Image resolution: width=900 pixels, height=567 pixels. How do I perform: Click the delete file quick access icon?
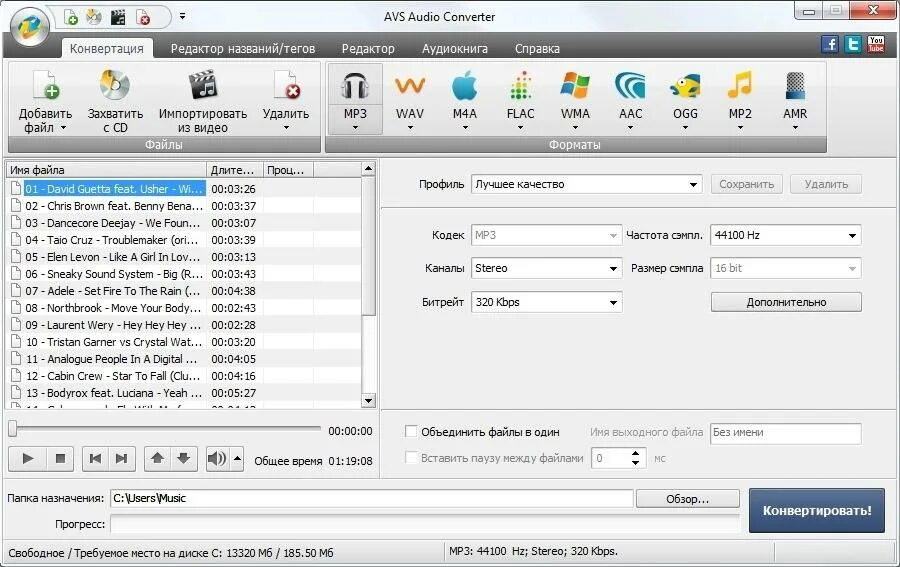[143, 17]
